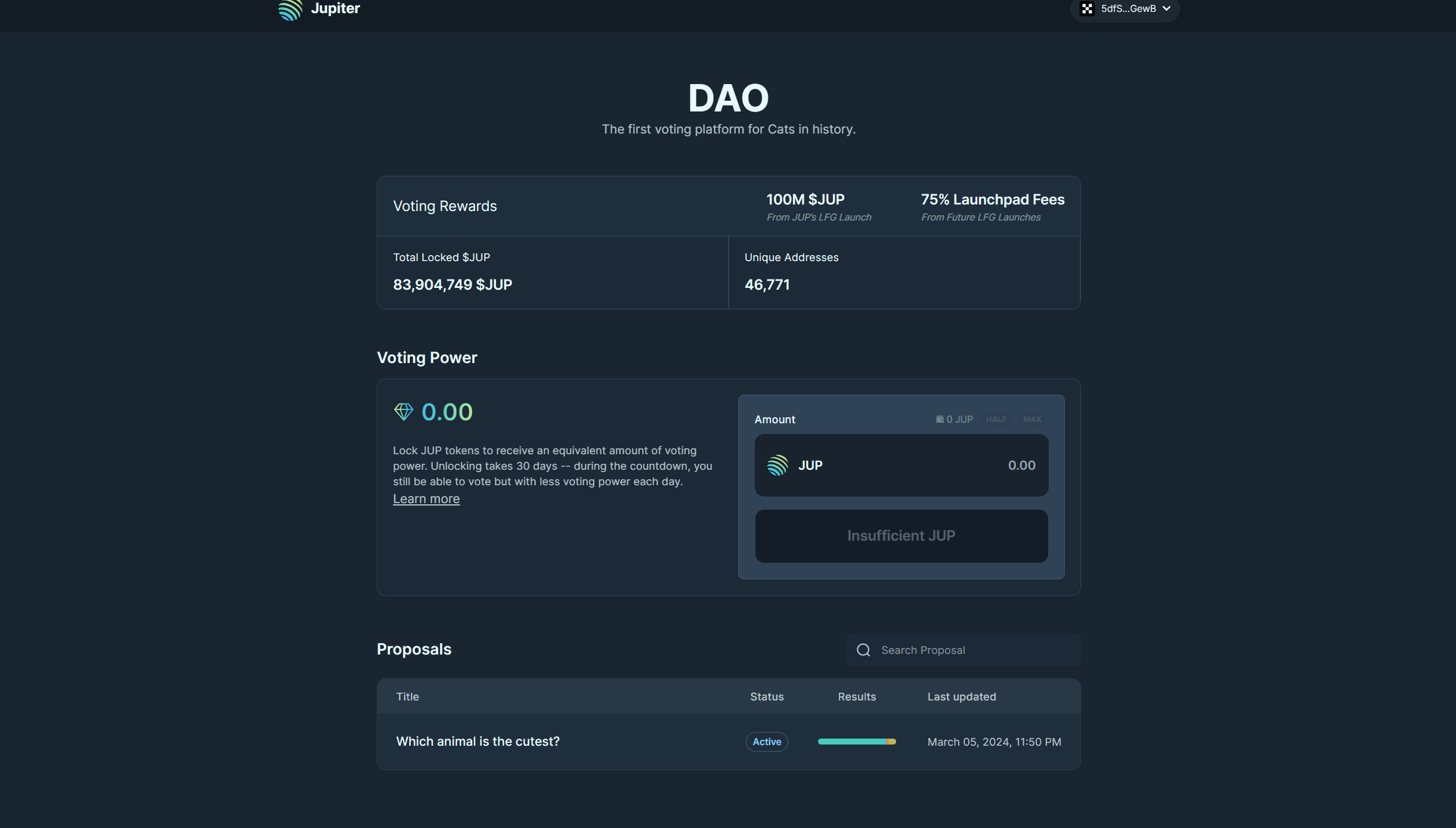The image size is (1456, 828).
Task: Select the HALF amount option
Action: pos(996,419)
